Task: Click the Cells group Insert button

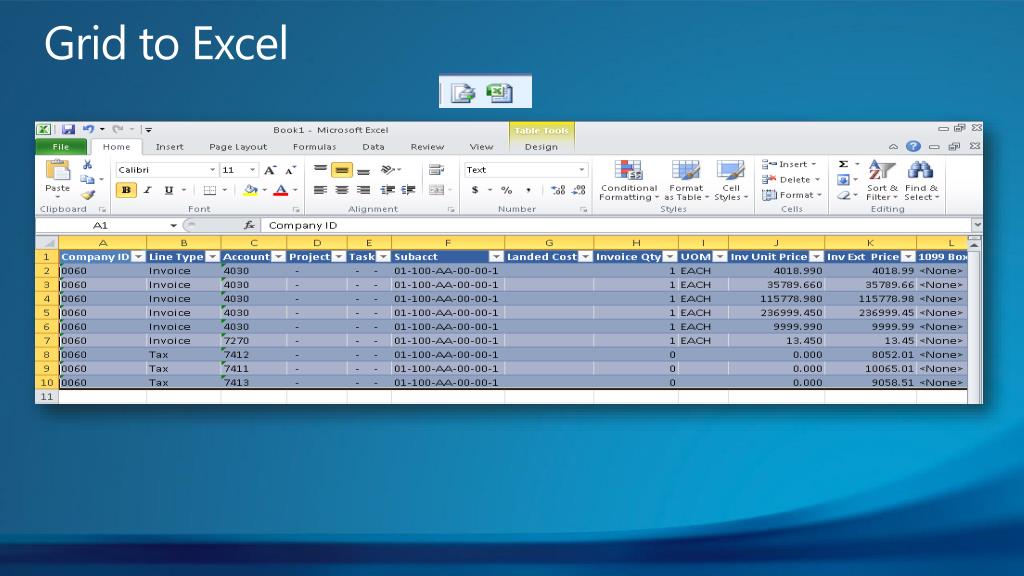Action: click(x=789, y=164)
